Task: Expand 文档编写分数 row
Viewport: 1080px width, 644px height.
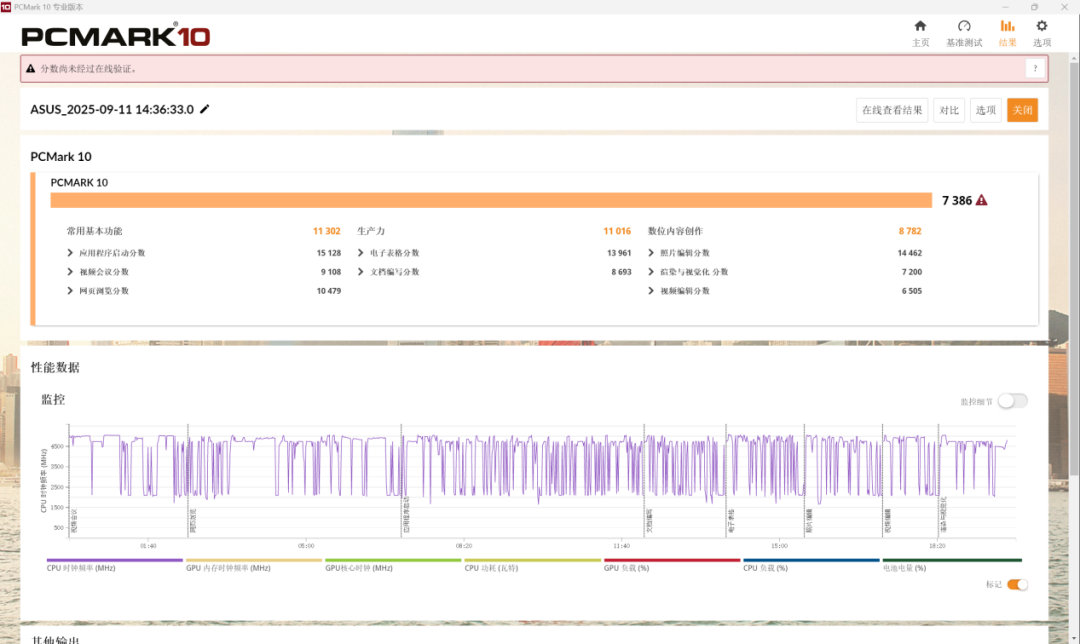Action: (x=360, y=271)
